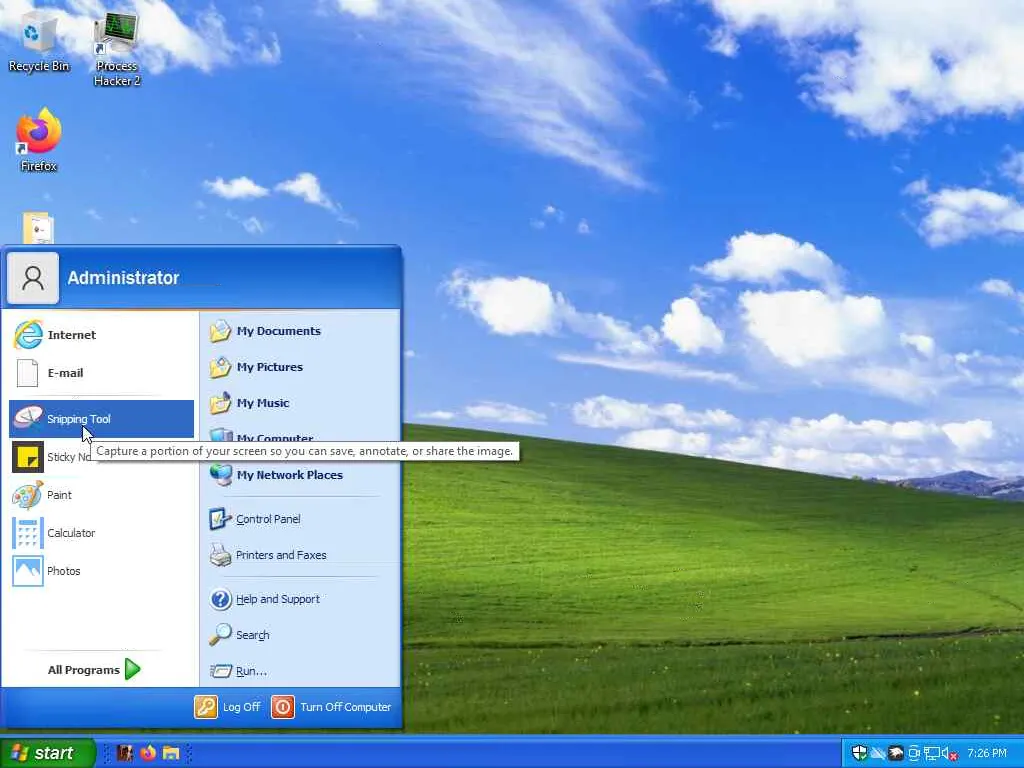1024x768 pixels.
Task: Open Search from the Start menu
Action: [300, 635]
